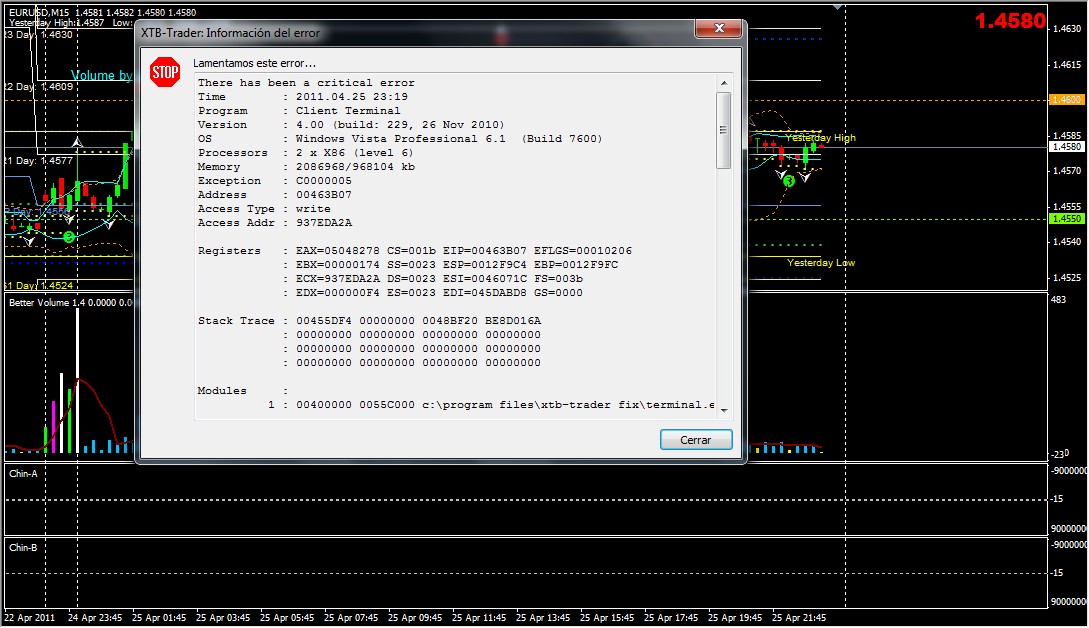1089x628 pixels.
Task: Click the Access Type write line
Action: [x=265, y=208]
